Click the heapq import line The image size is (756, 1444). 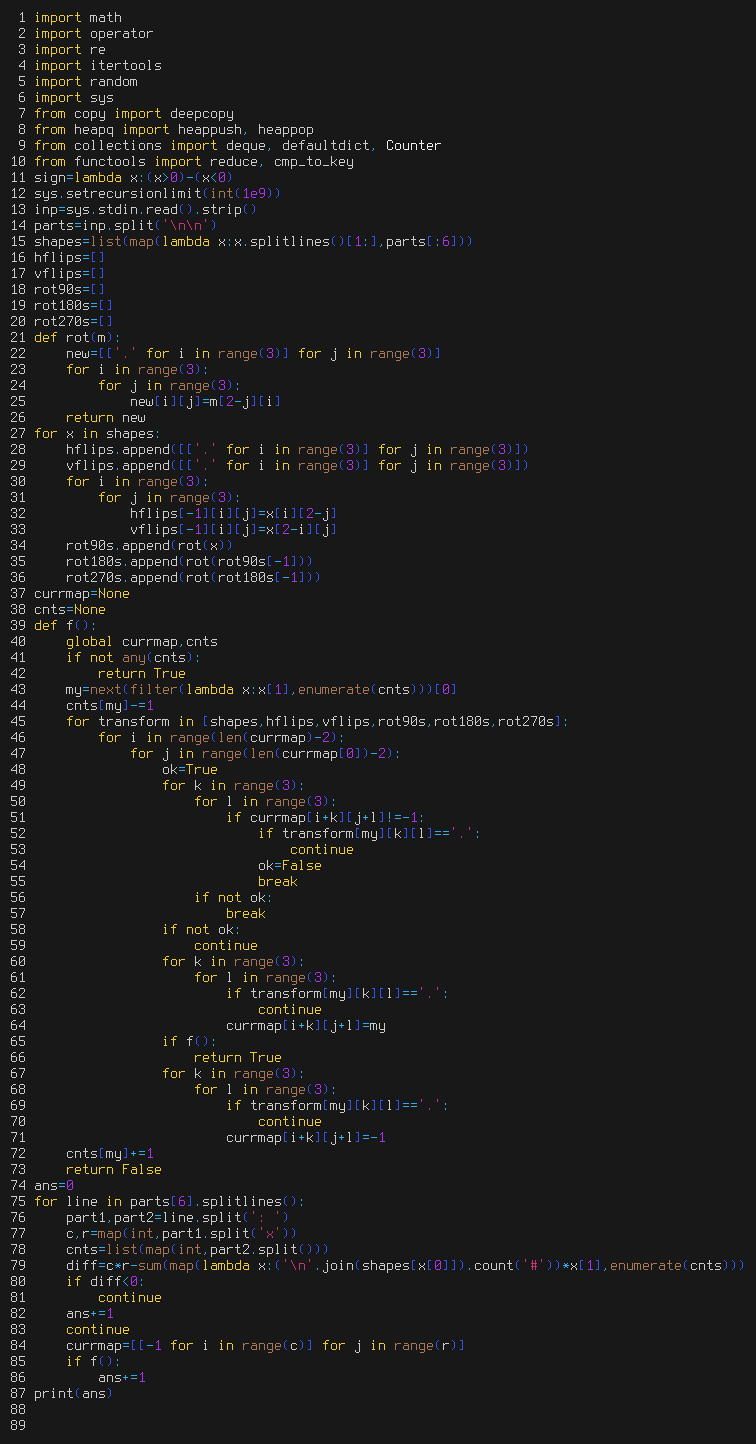coord(174,129)
